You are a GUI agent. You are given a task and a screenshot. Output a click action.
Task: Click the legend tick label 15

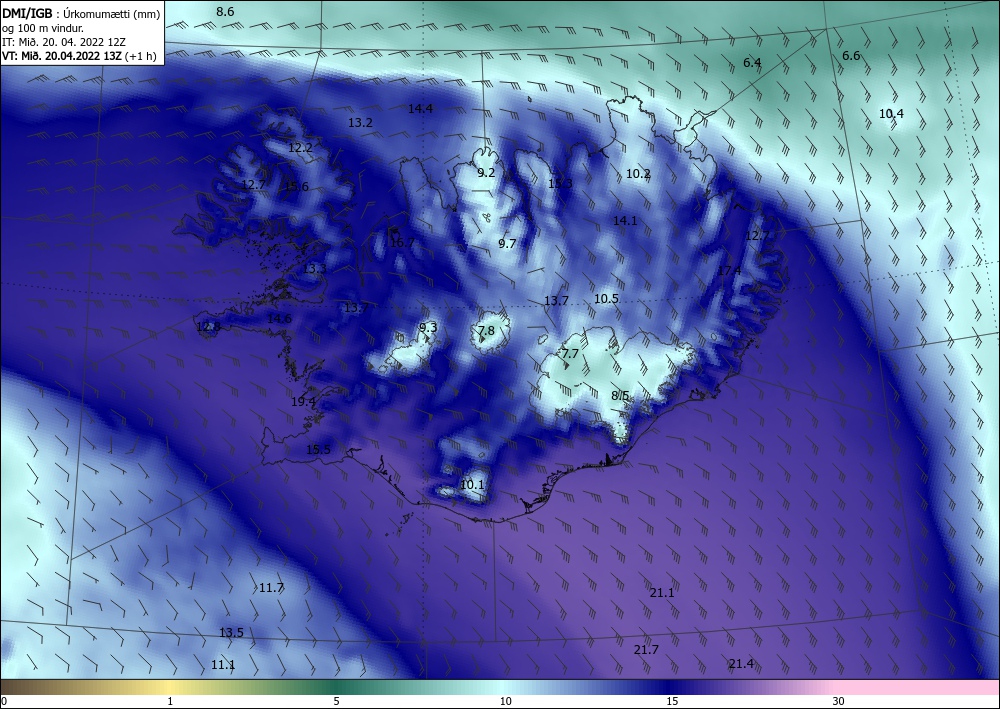pos(672,702)
